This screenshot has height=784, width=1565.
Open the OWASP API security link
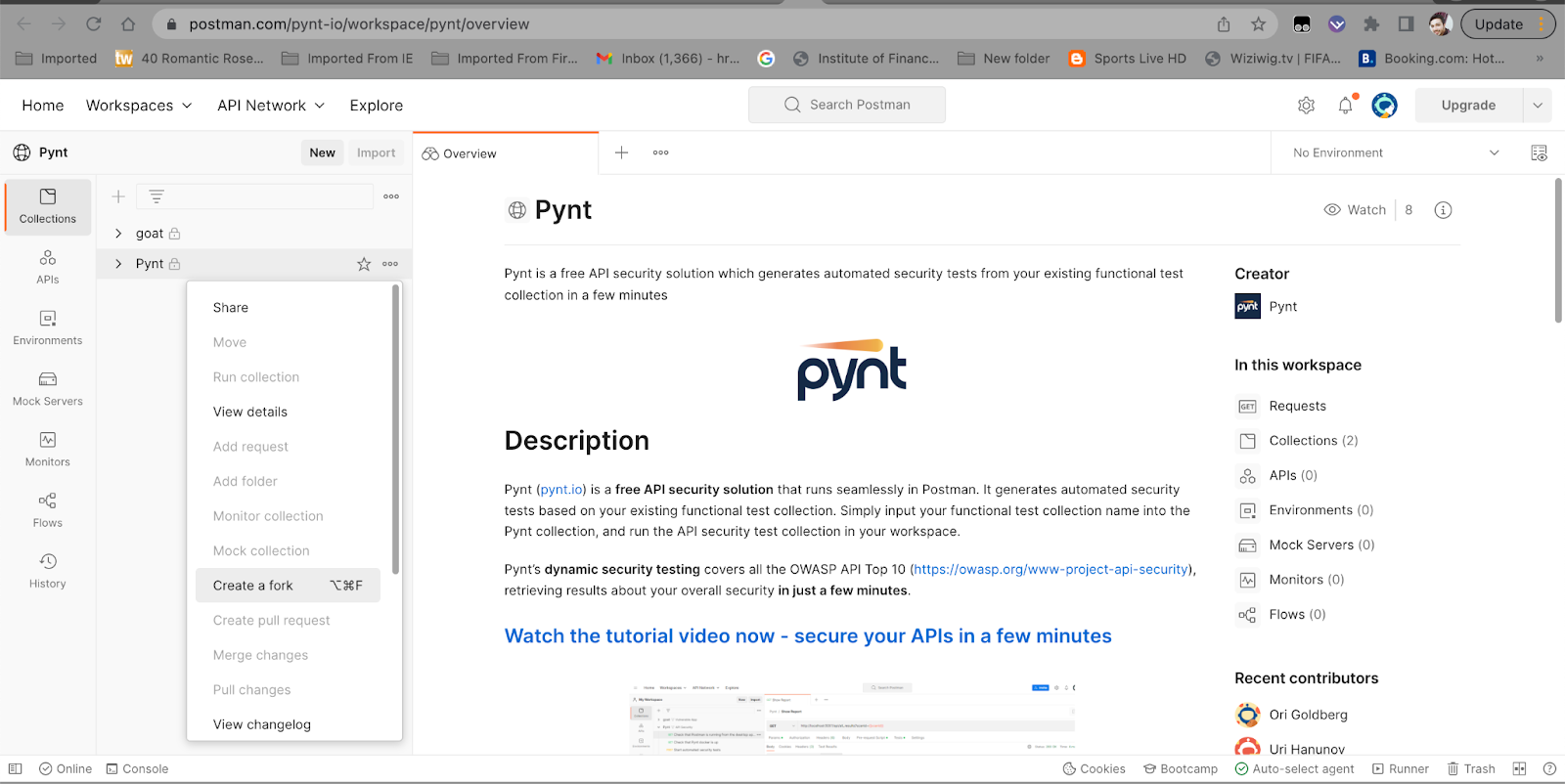1051,570
